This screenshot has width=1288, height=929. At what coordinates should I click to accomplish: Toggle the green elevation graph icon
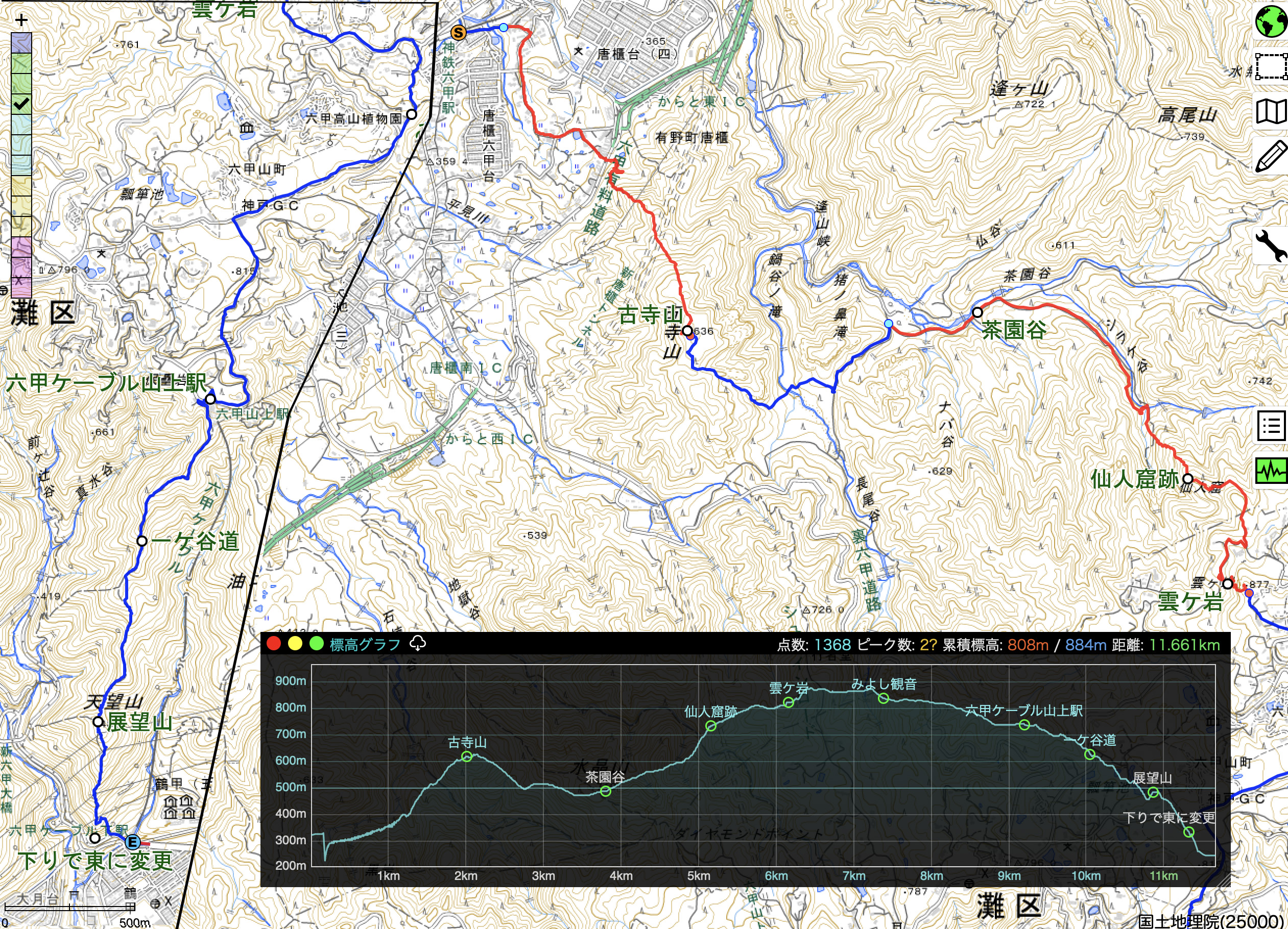tap(1271, 471)
